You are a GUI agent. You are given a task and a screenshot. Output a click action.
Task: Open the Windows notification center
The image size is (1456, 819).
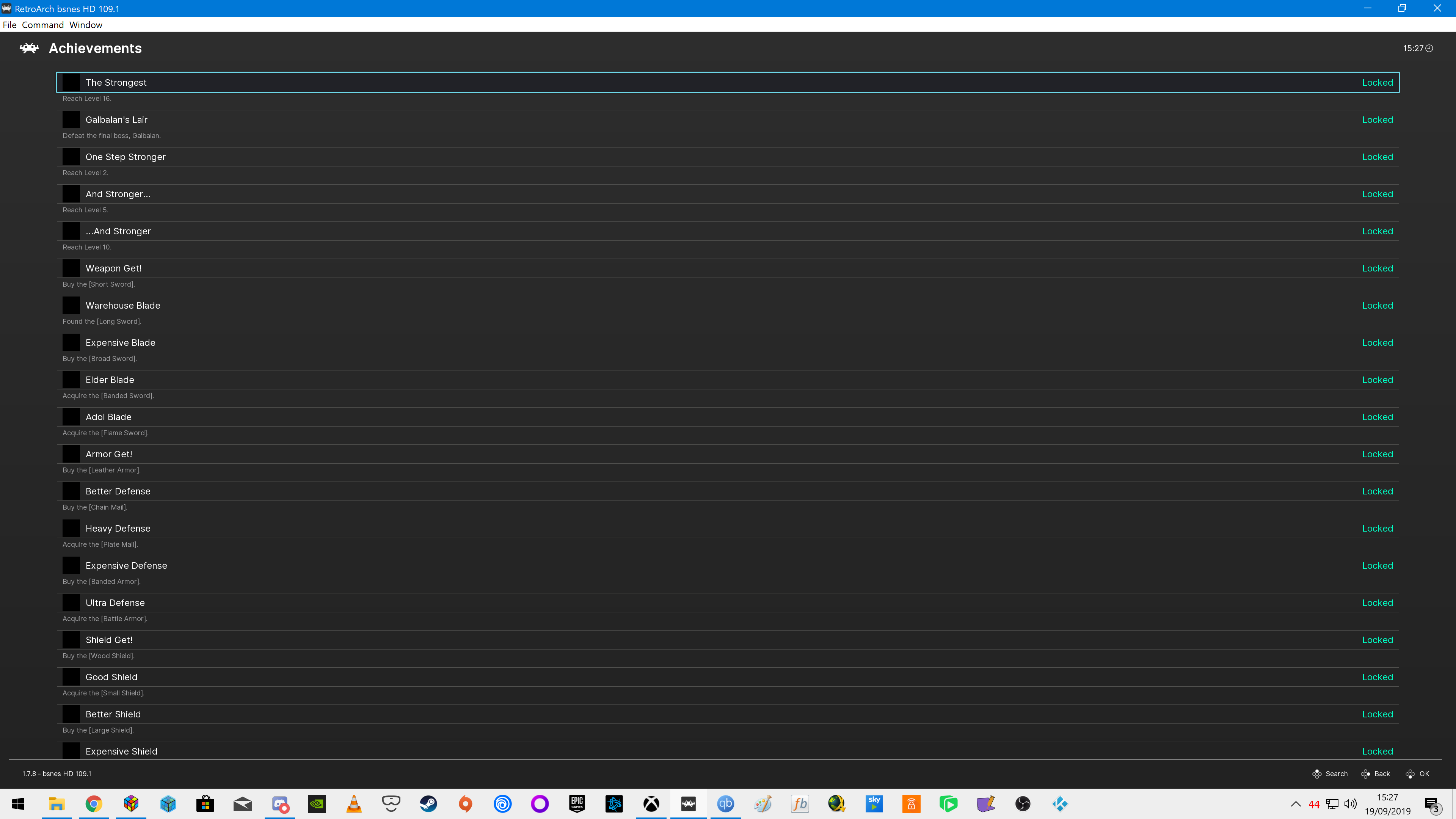1432,804
